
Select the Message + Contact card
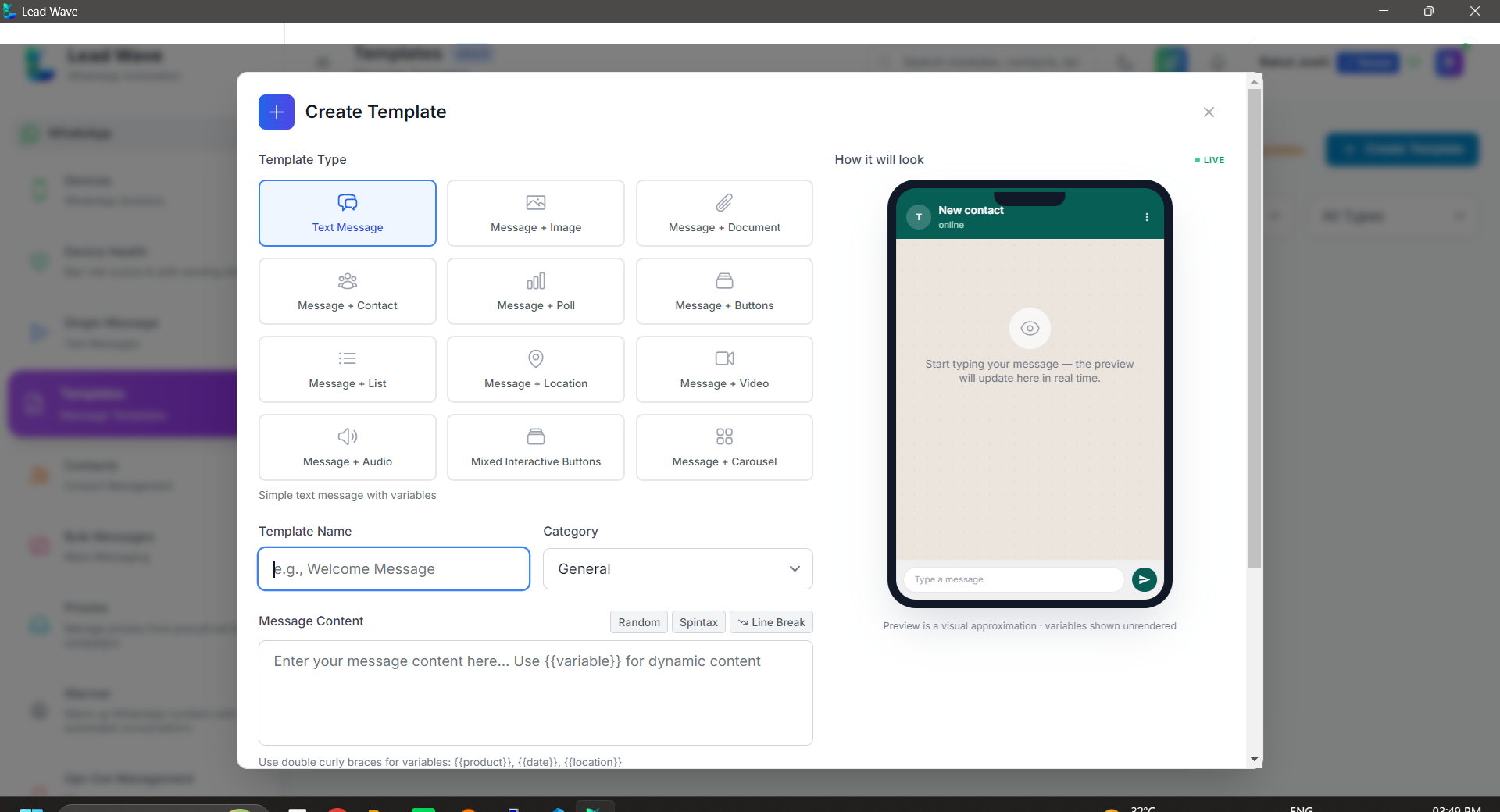348,291
